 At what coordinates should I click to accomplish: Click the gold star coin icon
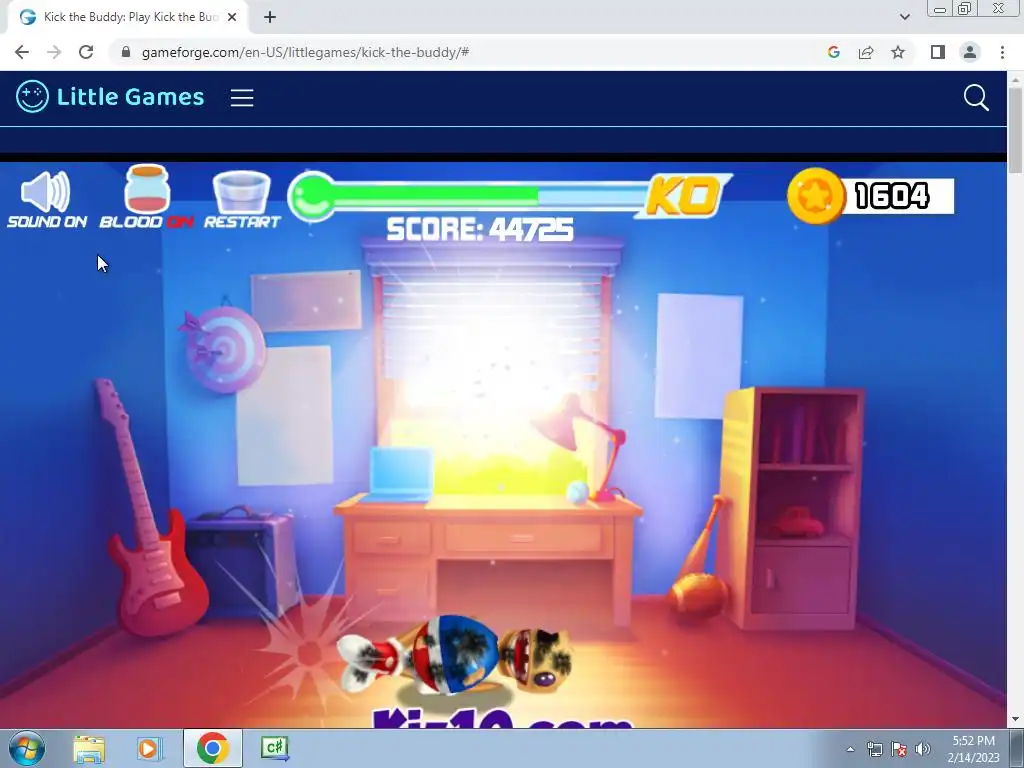816,196
